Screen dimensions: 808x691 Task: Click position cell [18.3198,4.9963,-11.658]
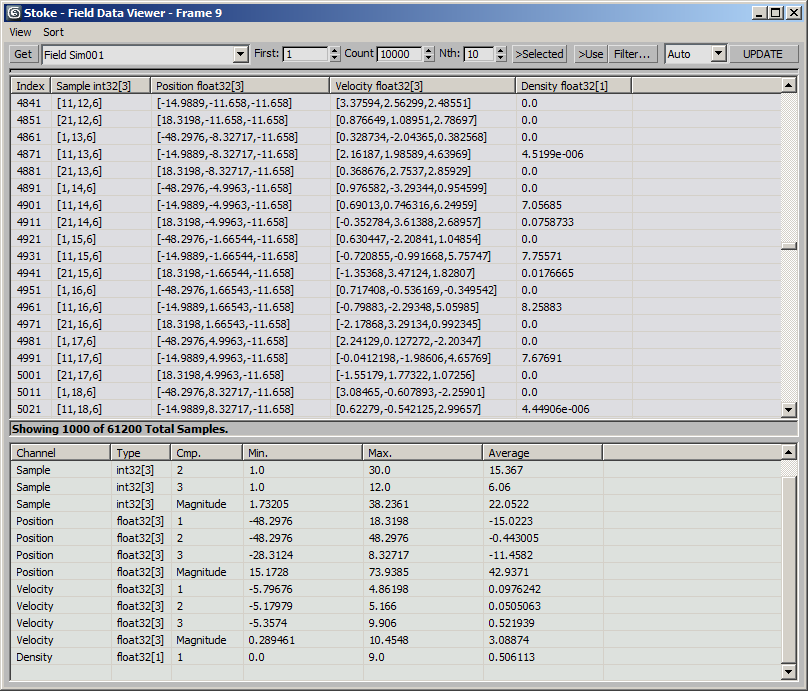(x=220, y=375)
